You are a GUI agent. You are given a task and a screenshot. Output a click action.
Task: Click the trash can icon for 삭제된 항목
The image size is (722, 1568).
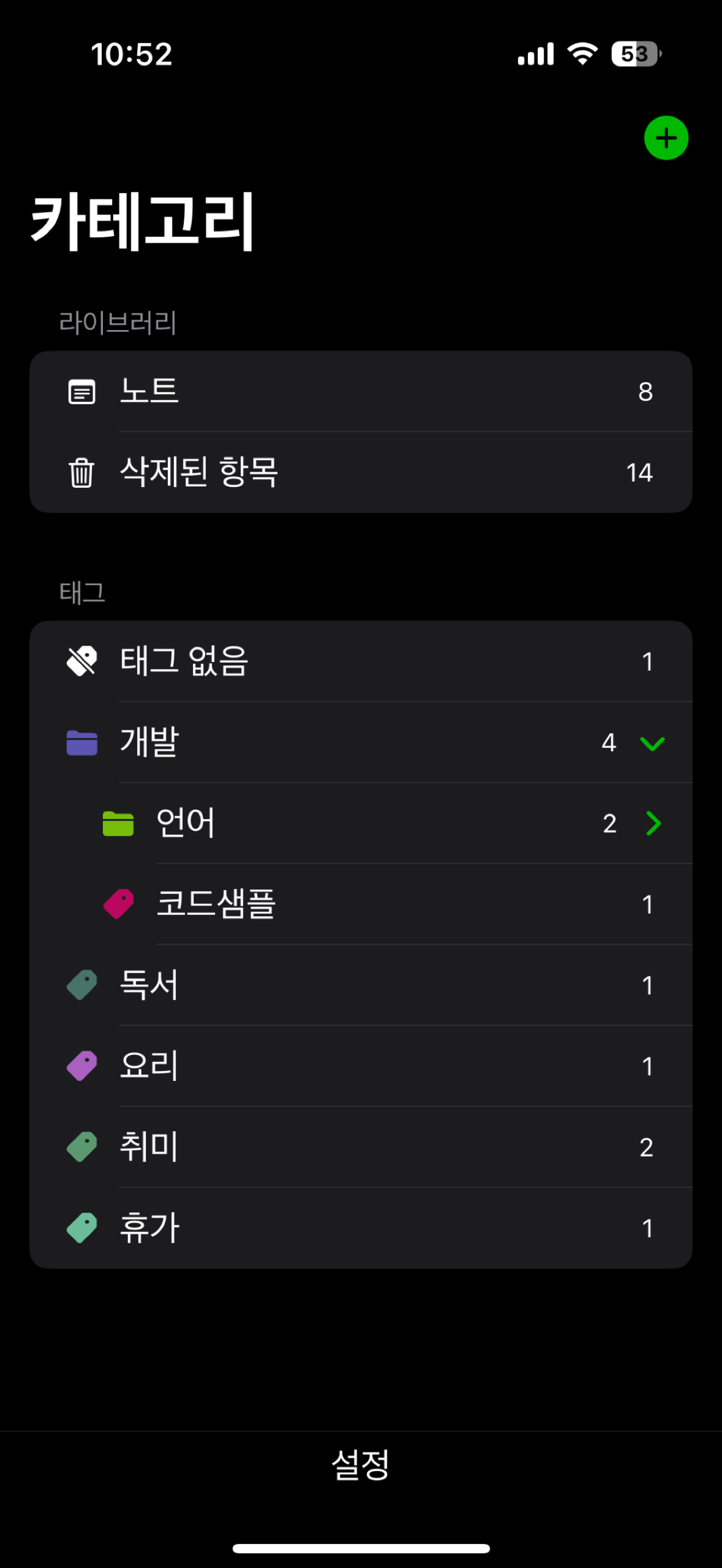tap(81, 472)
